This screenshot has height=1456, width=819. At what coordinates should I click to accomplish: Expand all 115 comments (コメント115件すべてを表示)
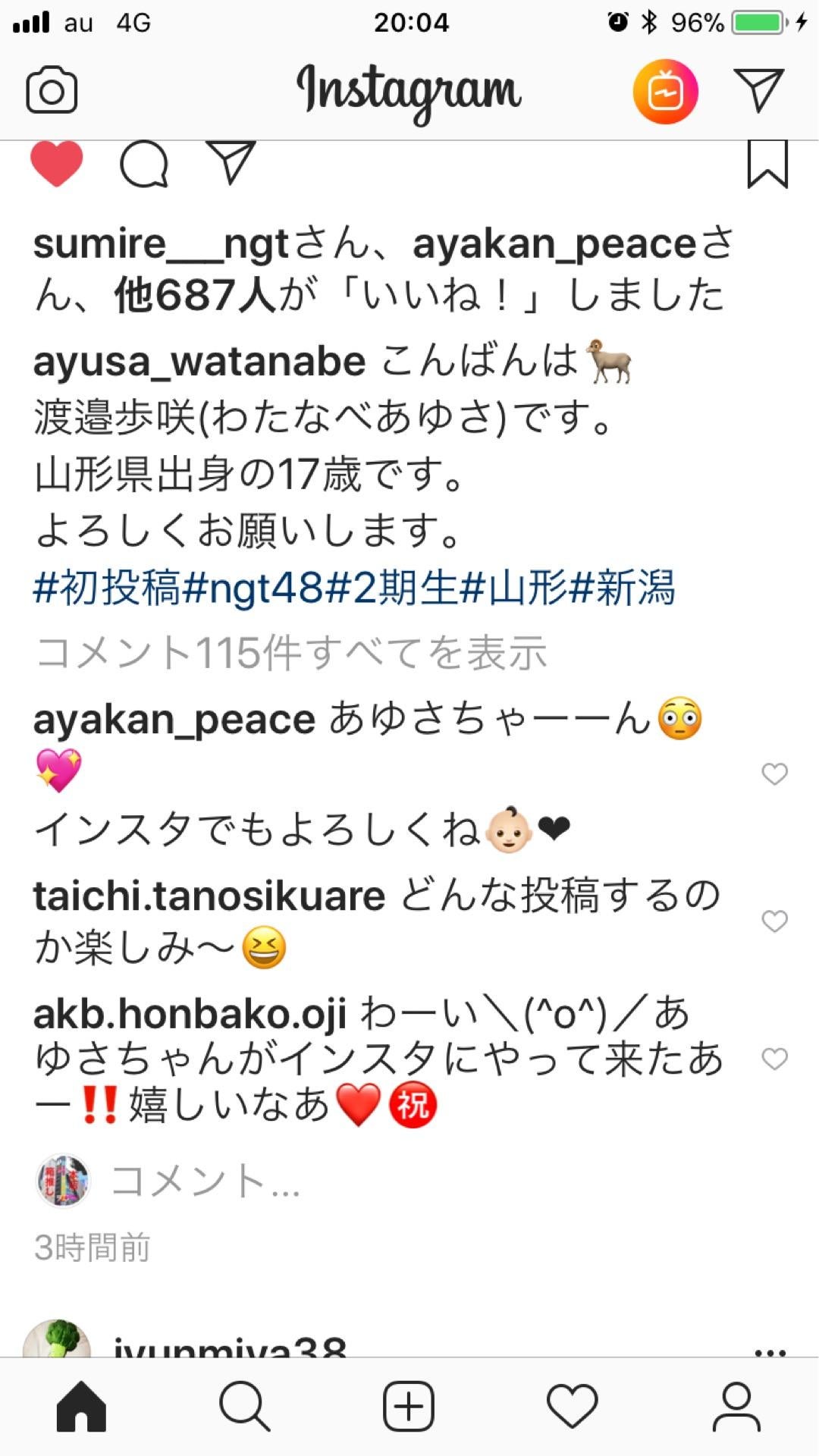point(291,653)
